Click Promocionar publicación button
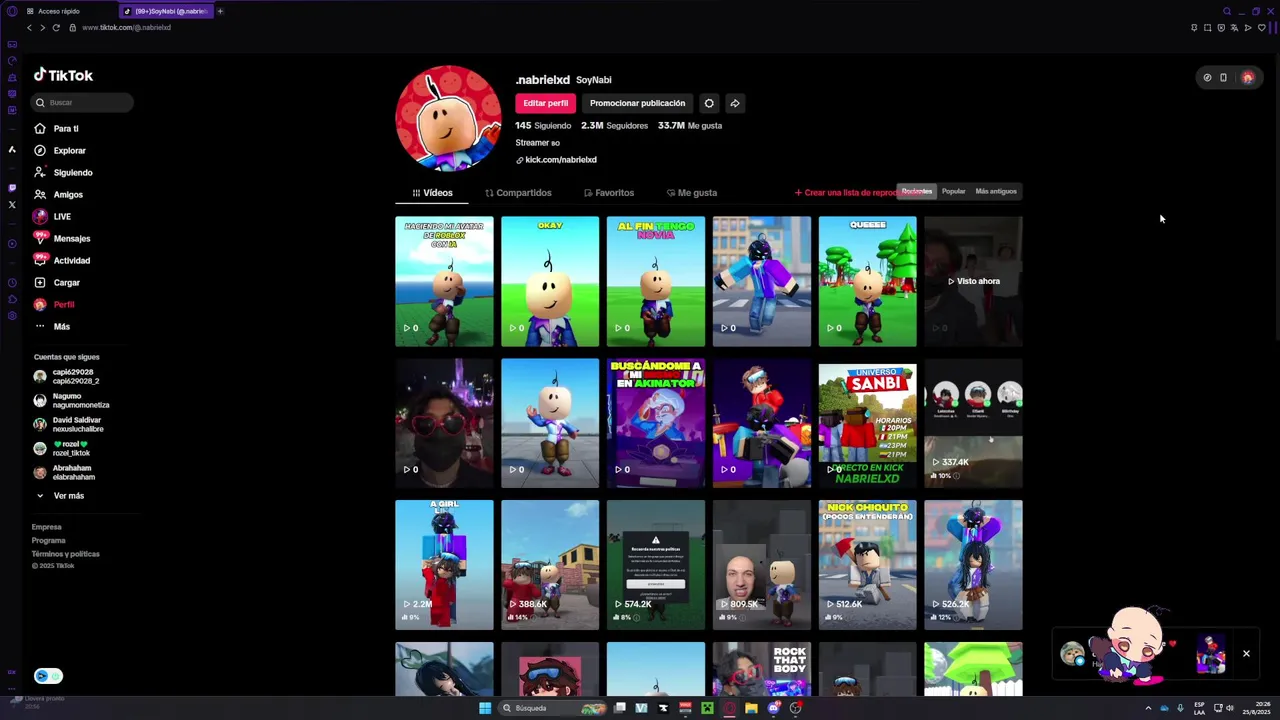 pyautogui.click(x=637, y=103)
